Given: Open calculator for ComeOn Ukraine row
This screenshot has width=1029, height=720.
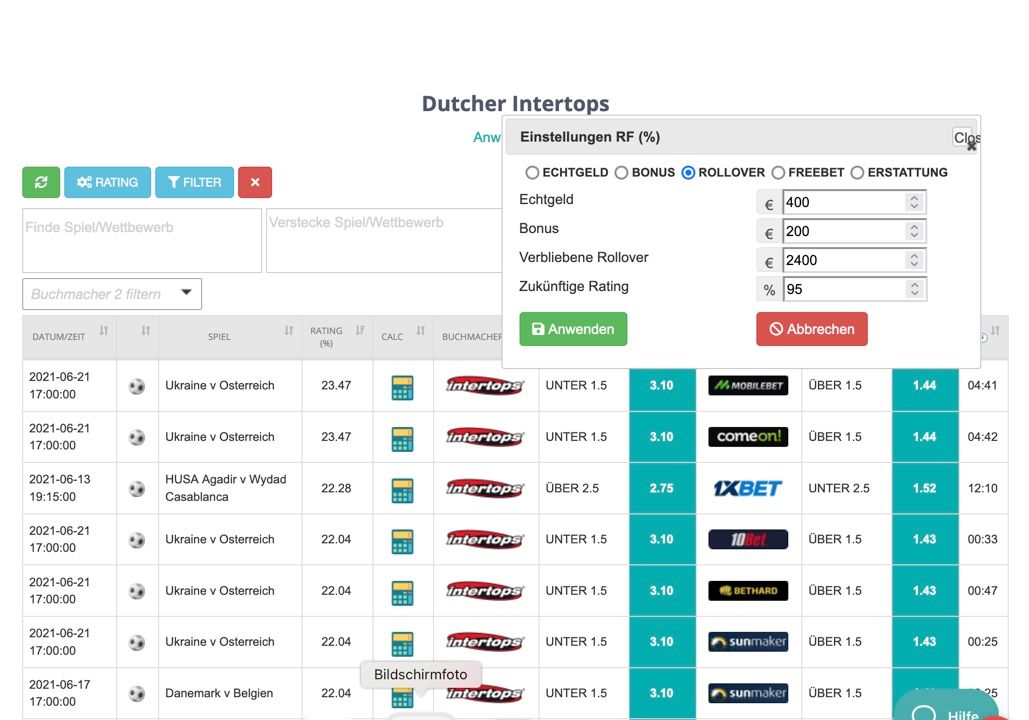Looking at the screenshot, I should tap(402, 438).
